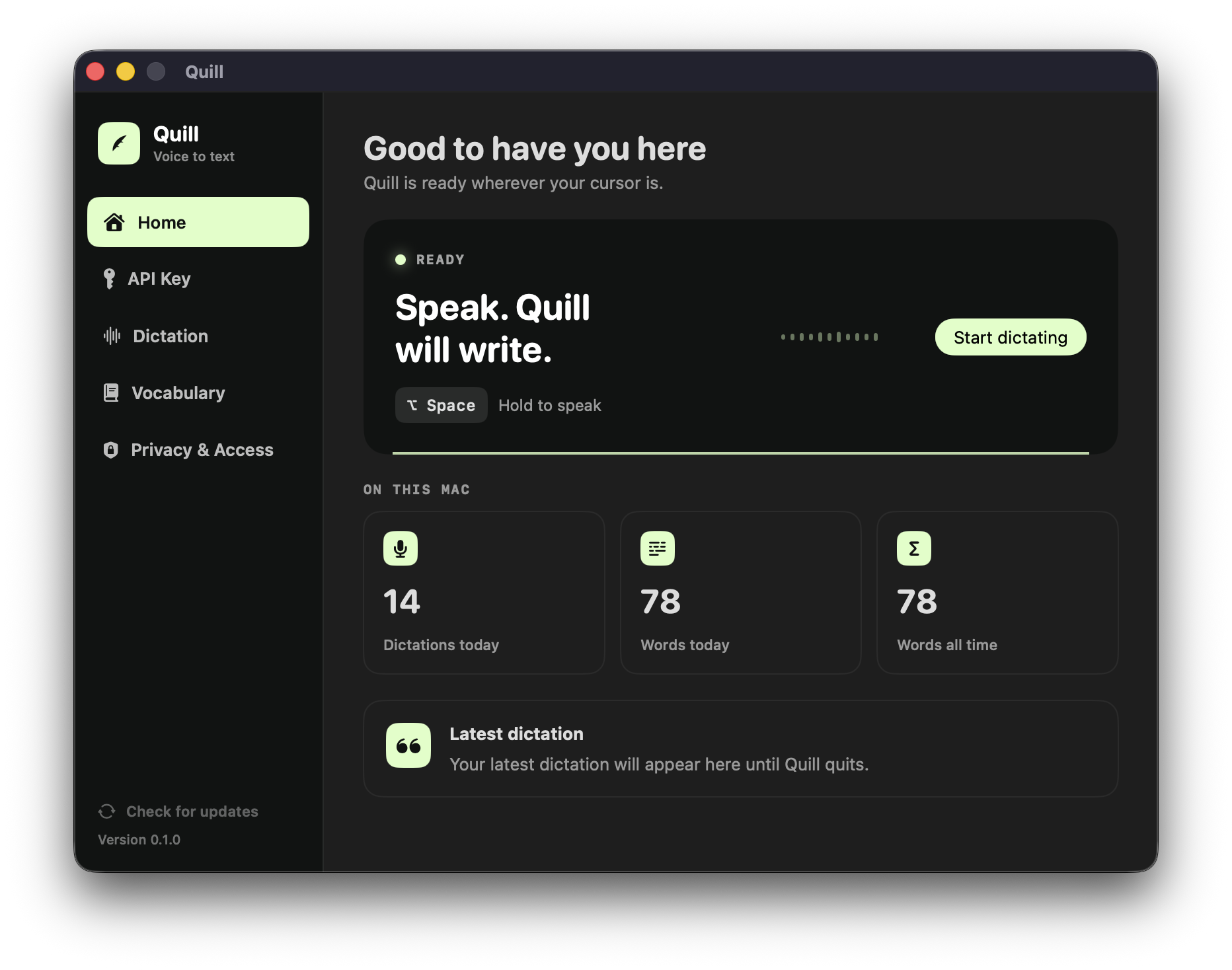
Task: Click the shield lock icon beside Privacy
Action: (111, 449)
